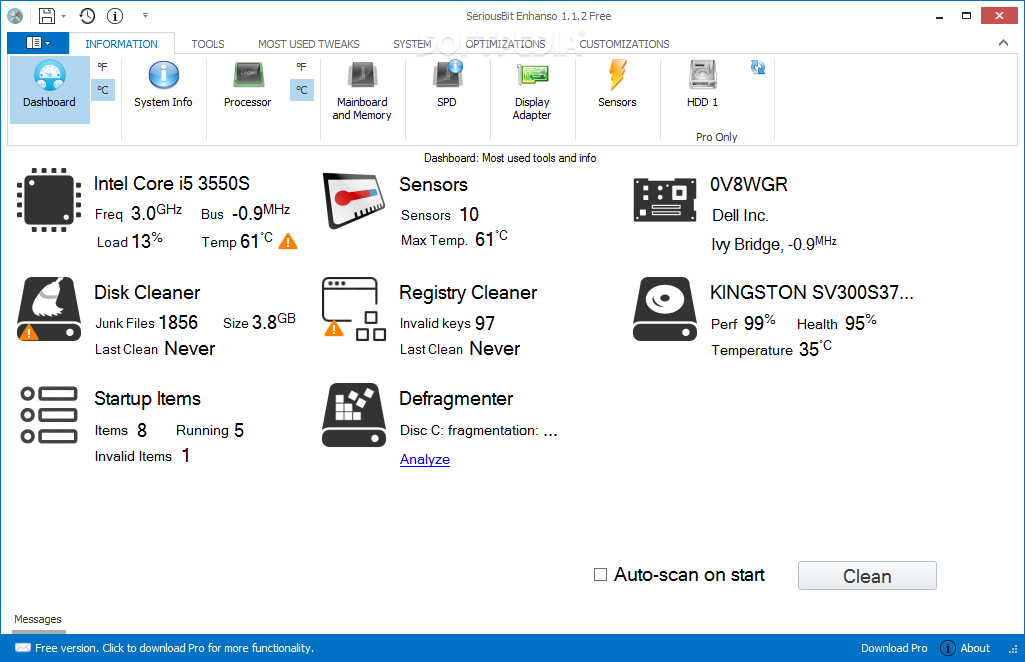Click the Startup Items title
The image size is (1025, 662).
click(148, 399)
